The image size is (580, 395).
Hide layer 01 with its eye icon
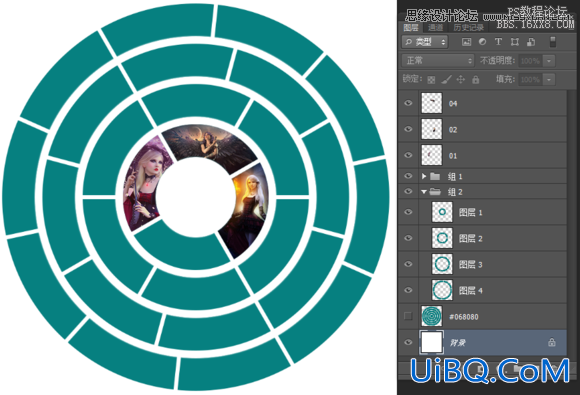point(408,155)
